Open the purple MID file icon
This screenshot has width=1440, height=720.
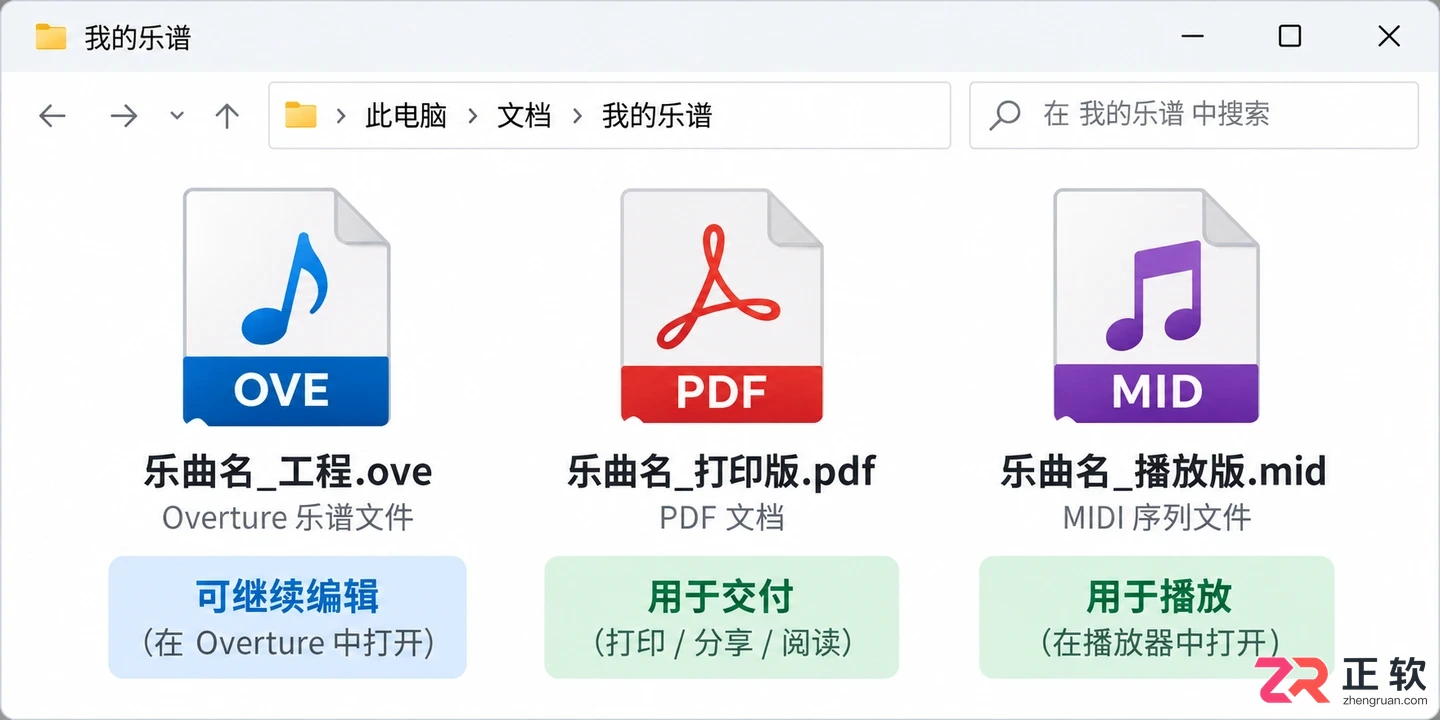coord(1156,307)
